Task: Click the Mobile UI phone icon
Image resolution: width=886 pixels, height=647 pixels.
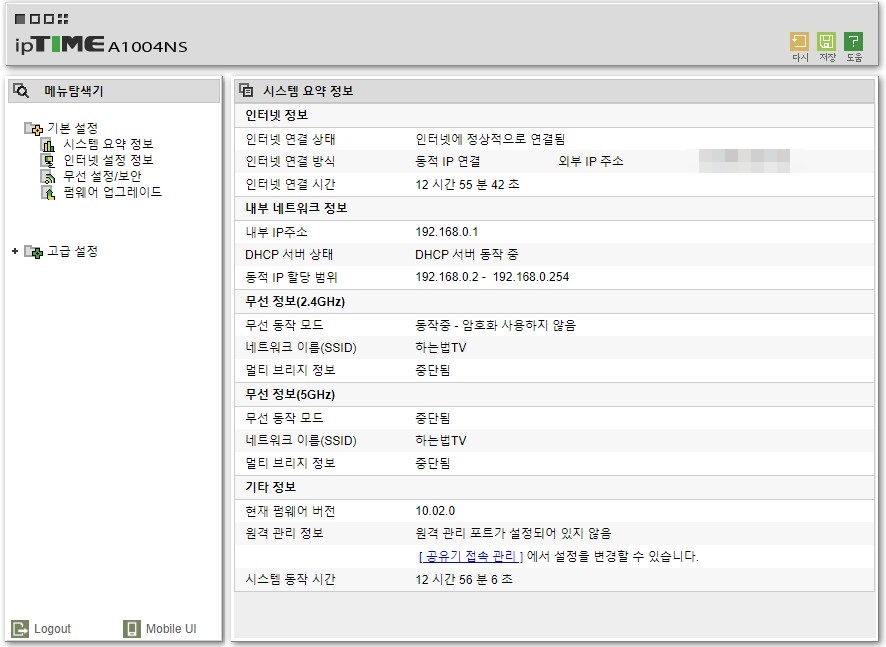Action: 132,628
